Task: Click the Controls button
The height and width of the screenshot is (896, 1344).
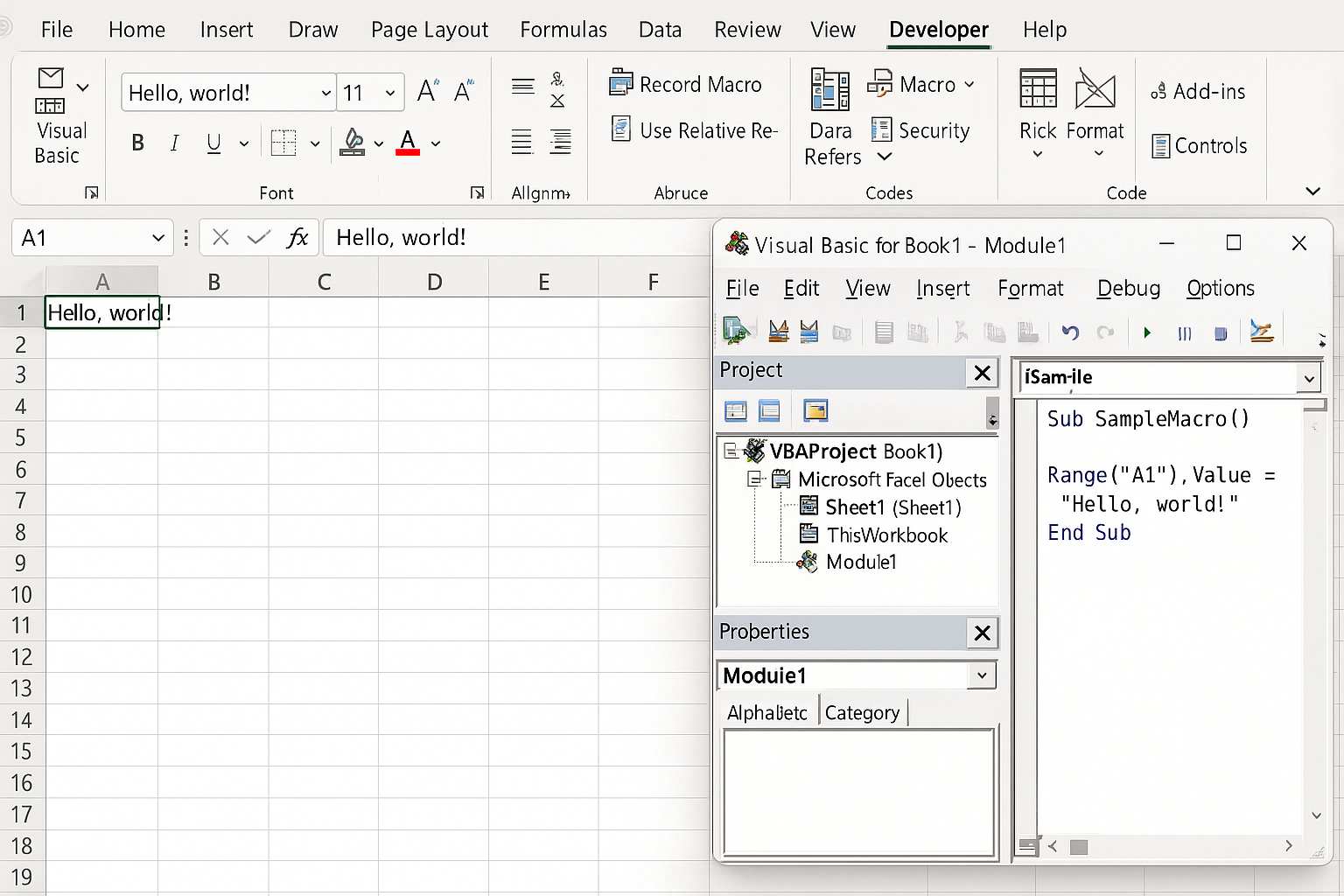Action: [x=1200, y=145]
